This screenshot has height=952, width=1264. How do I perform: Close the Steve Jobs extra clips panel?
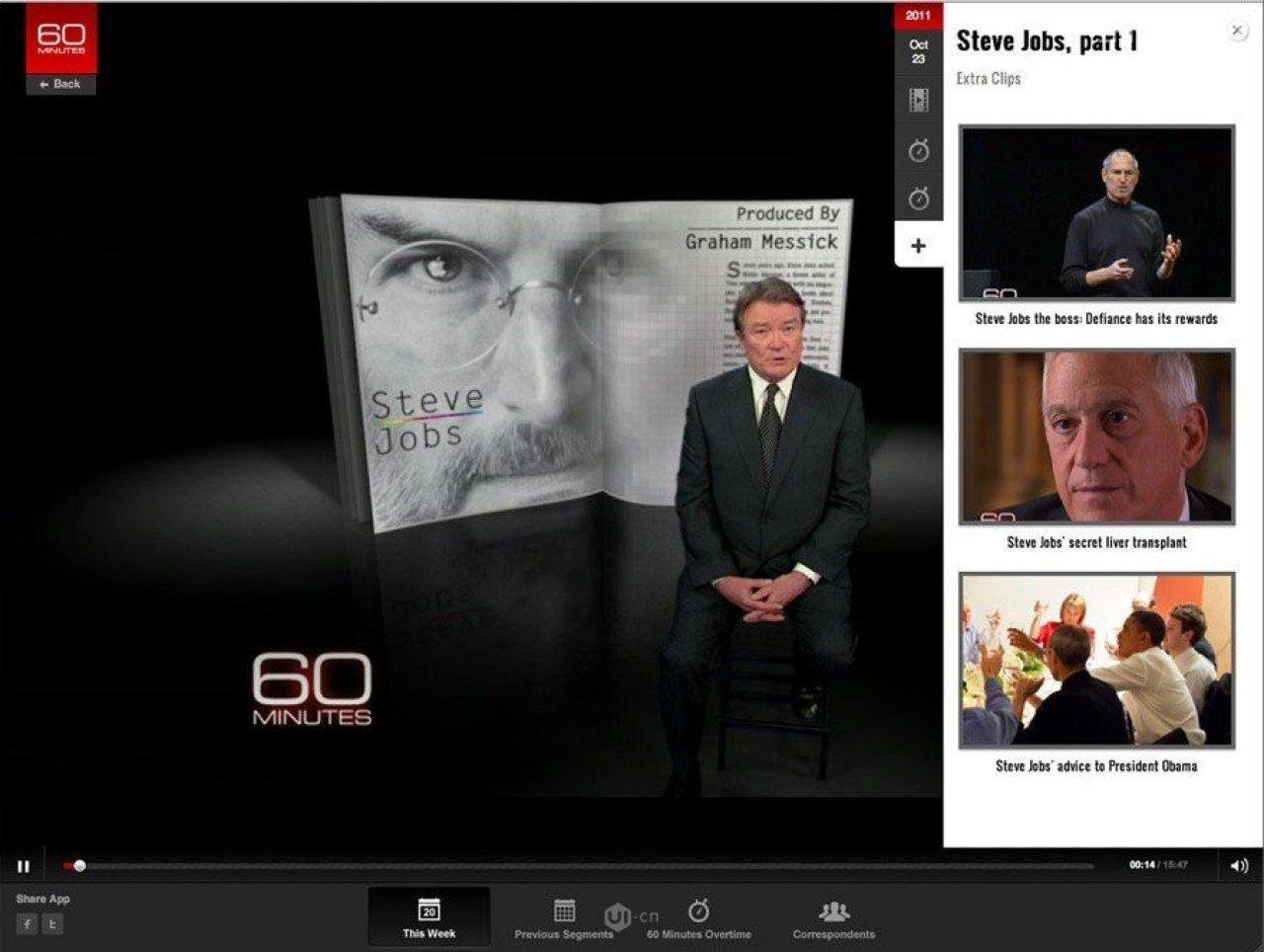[x=1237, y=31]
